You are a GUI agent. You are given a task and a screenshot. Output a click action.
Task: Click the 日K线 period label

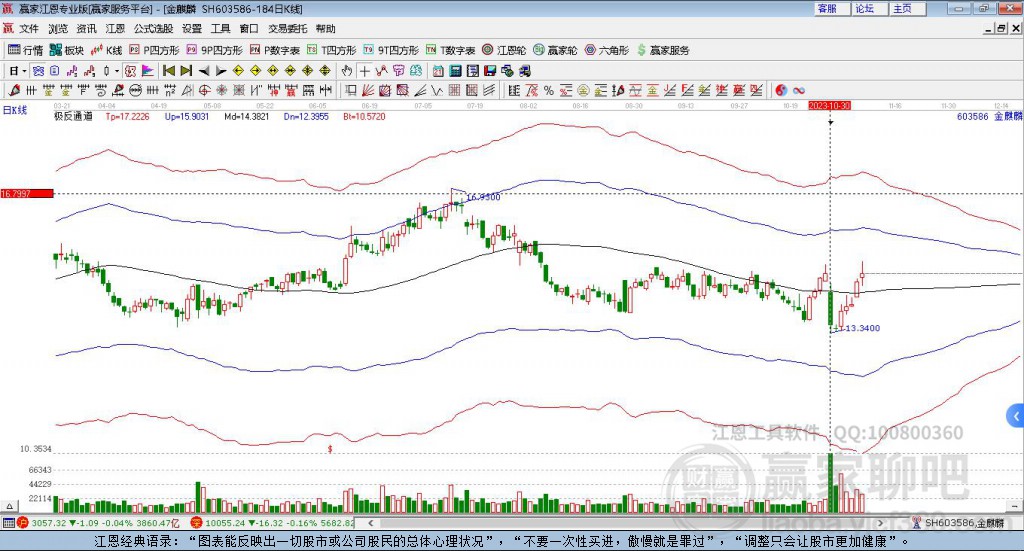[x=14, y=110]
